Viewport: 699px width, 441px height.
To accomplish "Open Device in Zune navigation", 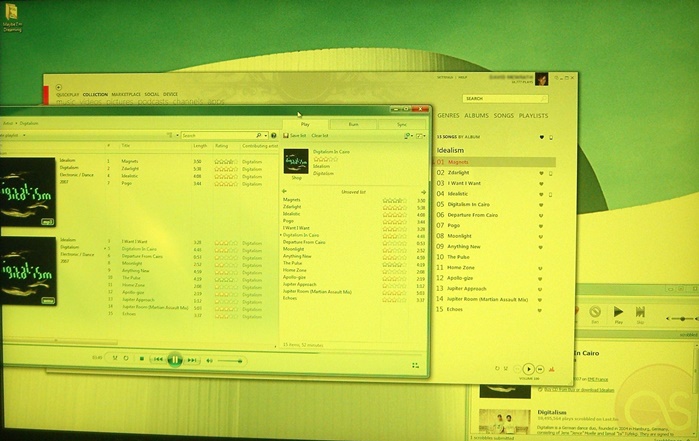I will coord(170,95).
